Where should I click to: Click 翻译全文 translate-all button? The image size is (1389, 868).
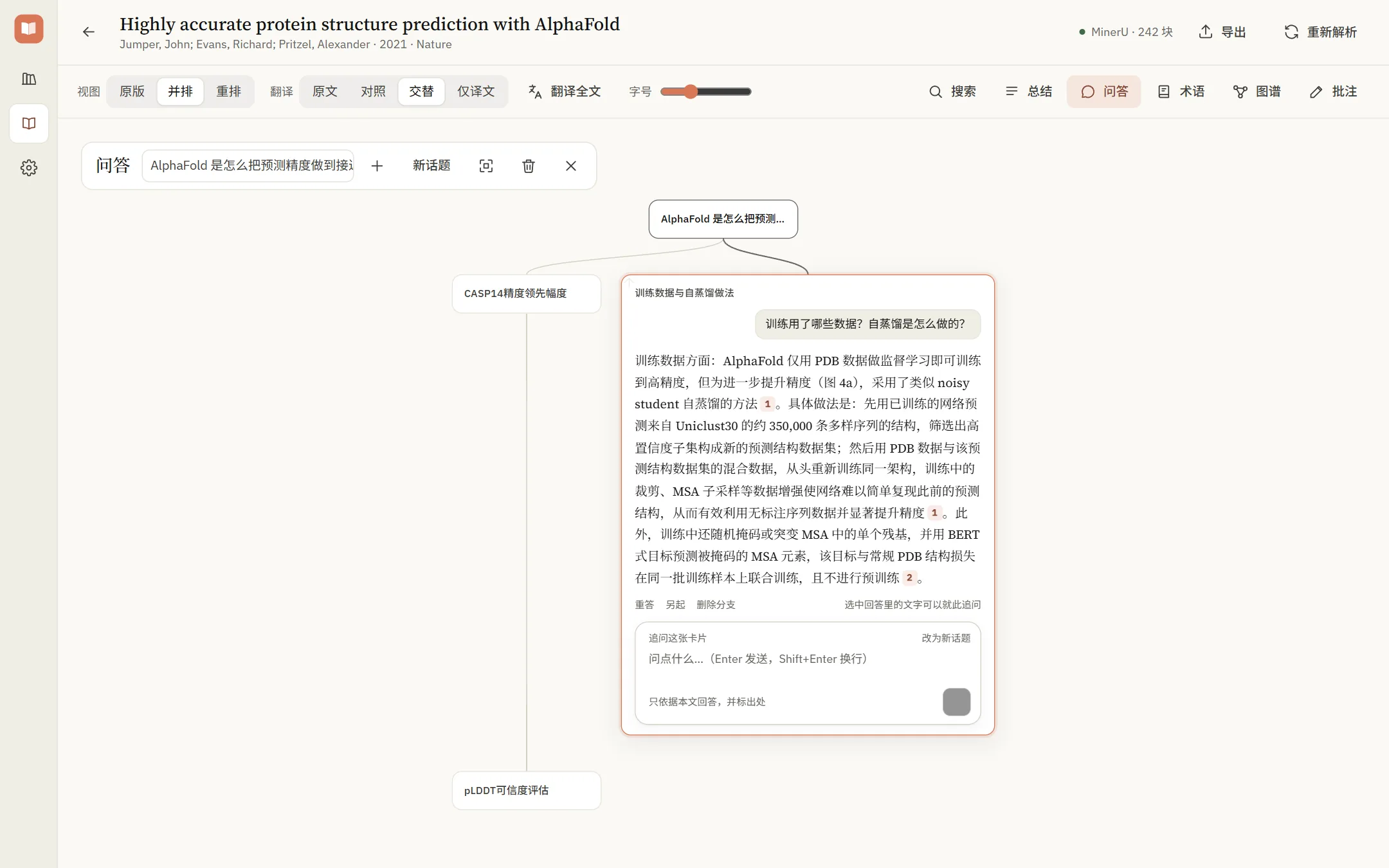[x=564, y=91]
